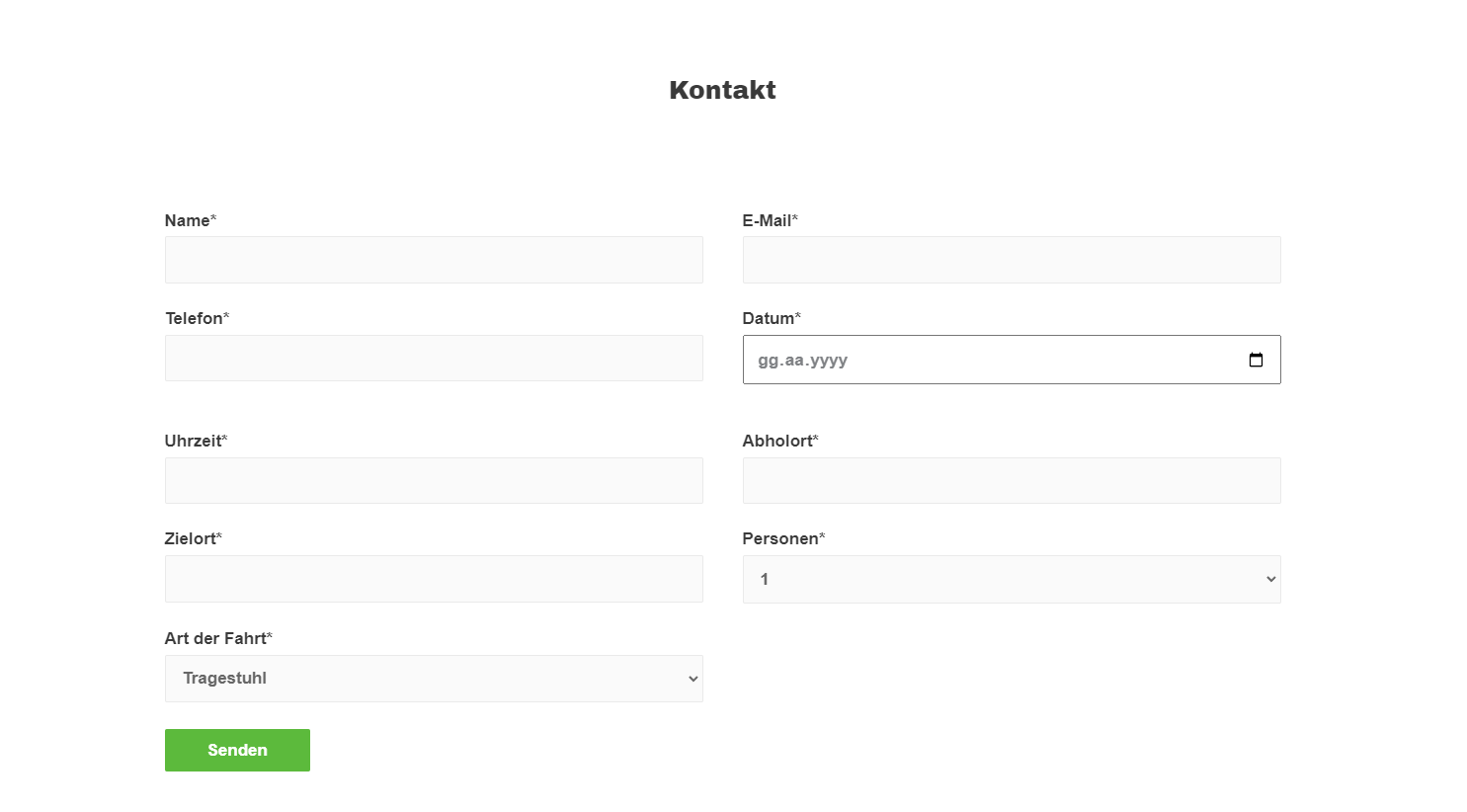Click into the Uhrzeit field

434,480
